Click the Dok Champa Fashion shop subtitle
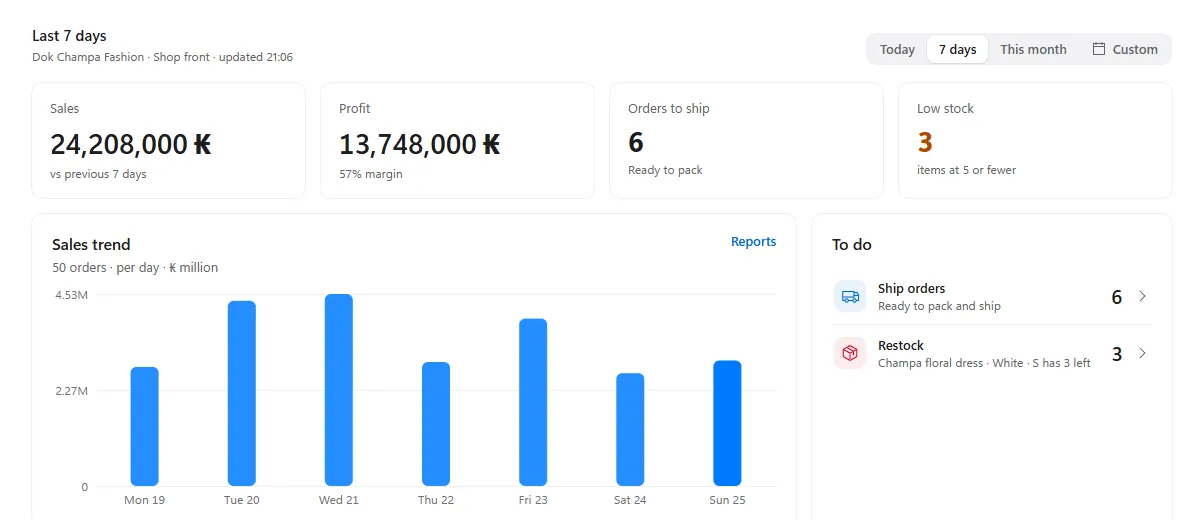The width and height of the screenshot is (1204, 520). coord(162,57)
